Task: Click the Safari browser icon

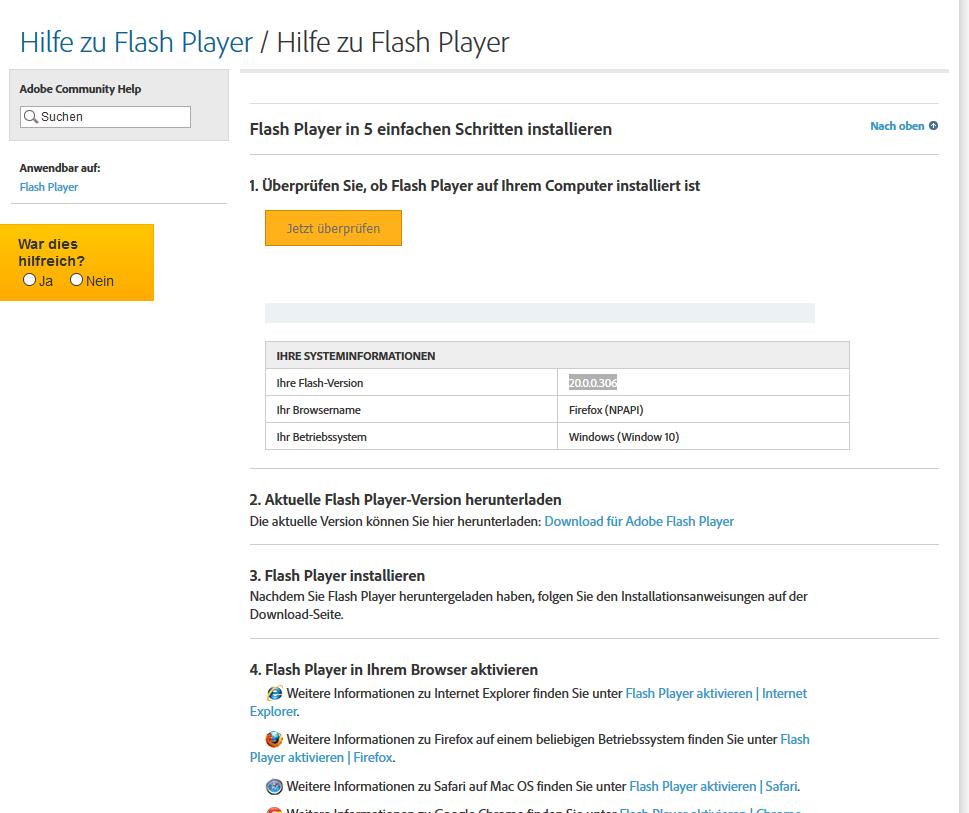Action: [274, 787]
